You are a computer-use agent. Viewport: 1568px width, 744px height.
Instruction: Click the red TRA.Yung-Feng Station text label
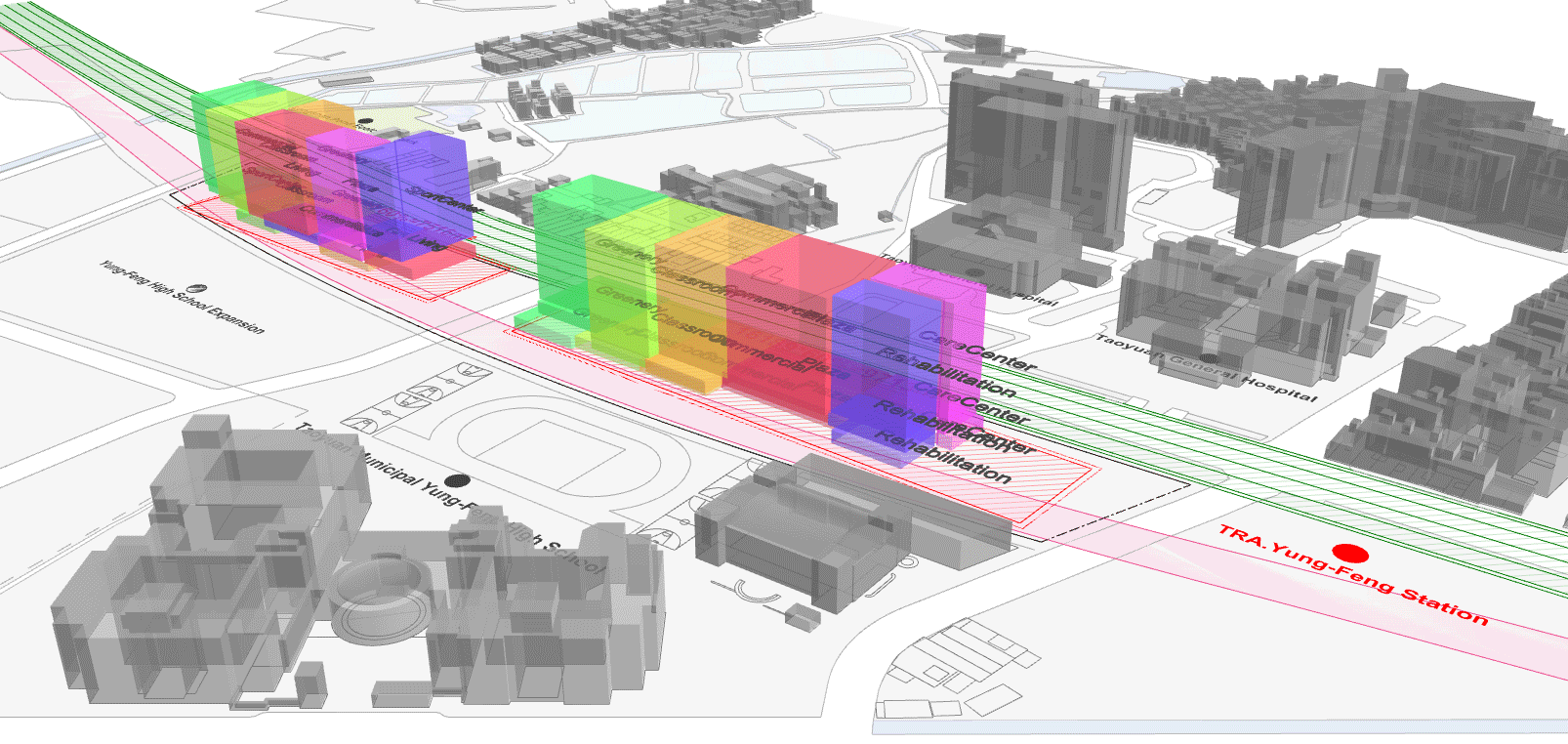tap(1351, 576)
